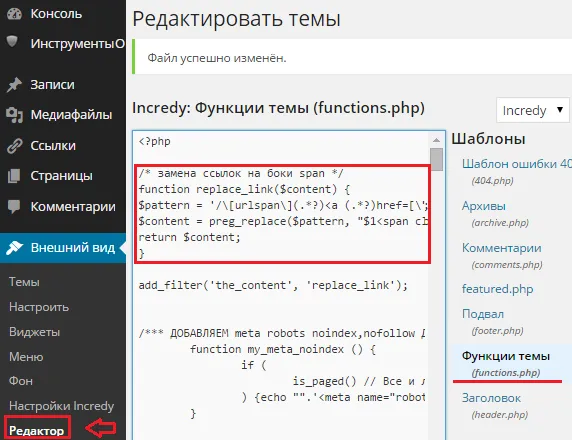Image resolution: width=572 pixels, height=440 pixels.
Task: Click the code editor scrollbar thumb
Action: pyautogui.click(x=436, y=159)
